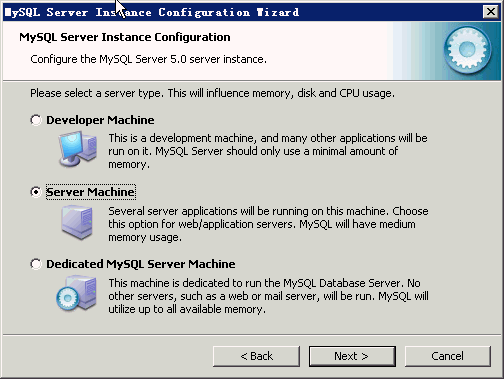Select the Server Machine radio button
This screenshot has width=504, height=379.
tap(36, 192)
